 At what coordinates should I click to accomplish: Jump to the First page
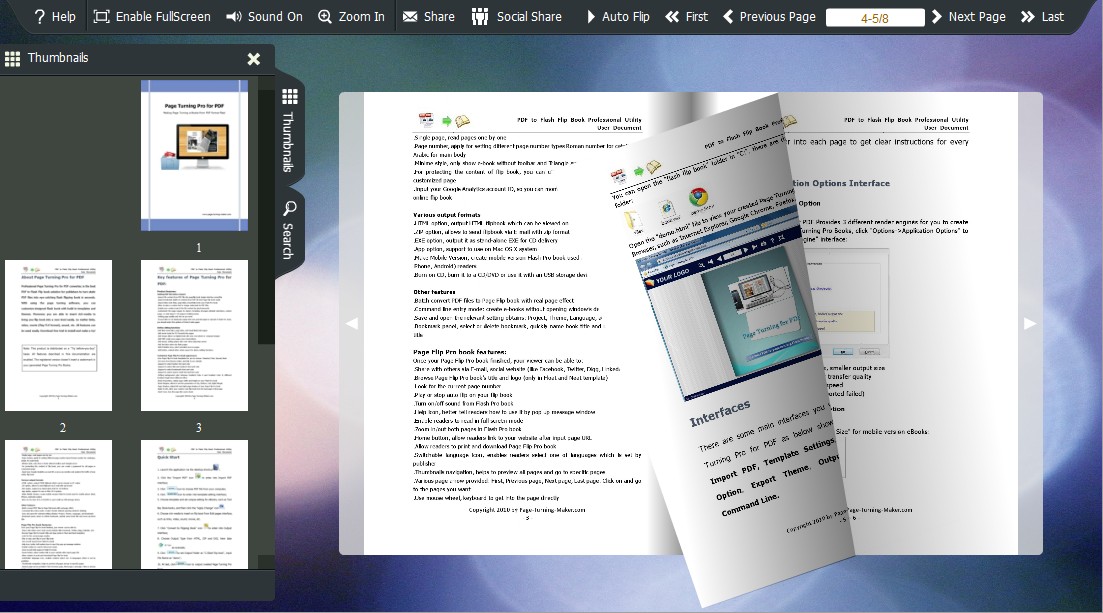pos(687,16)
